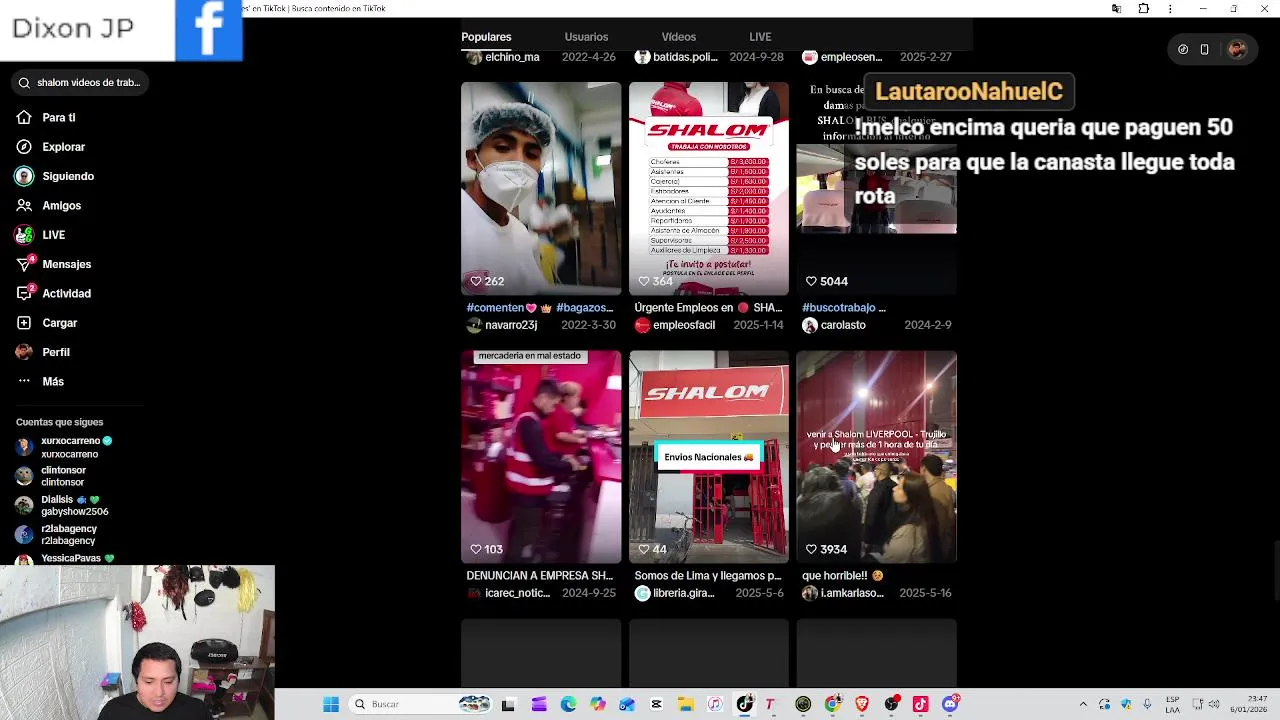Open followed account r2labagency
This screenshot has height=720, width=1280.
(57, 535)
